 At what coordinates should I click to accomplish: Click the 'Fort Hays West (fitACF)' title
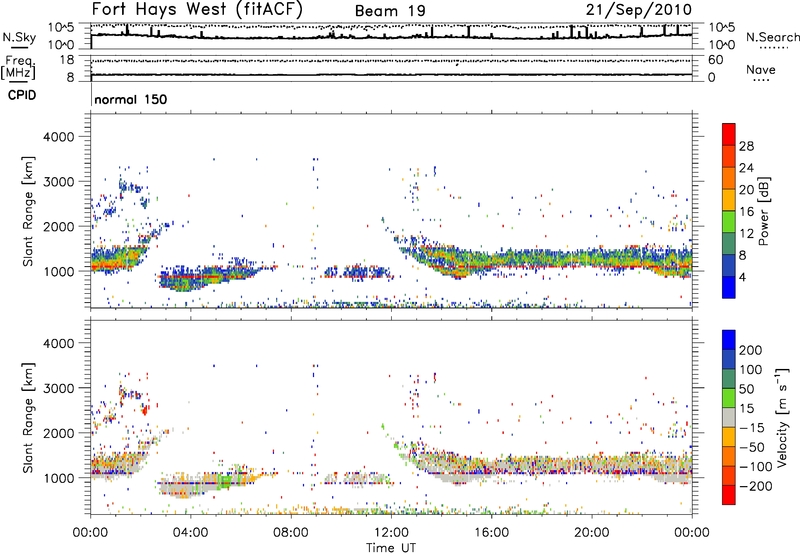point(197,10)
